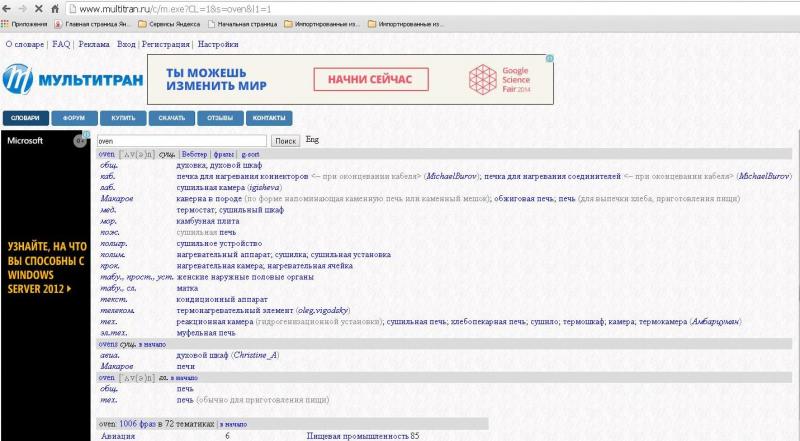Click the search field containing 'oven'
The image size is (800, 441).
click(181, 141)
